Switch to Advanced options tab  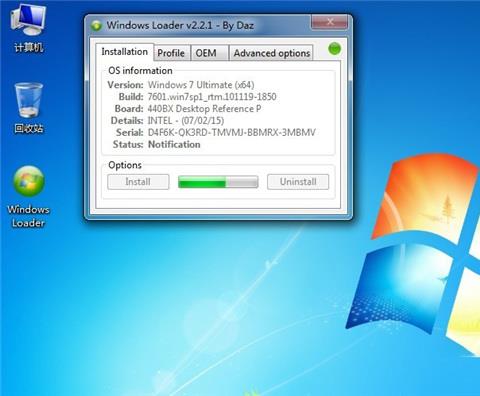[272, 53]
